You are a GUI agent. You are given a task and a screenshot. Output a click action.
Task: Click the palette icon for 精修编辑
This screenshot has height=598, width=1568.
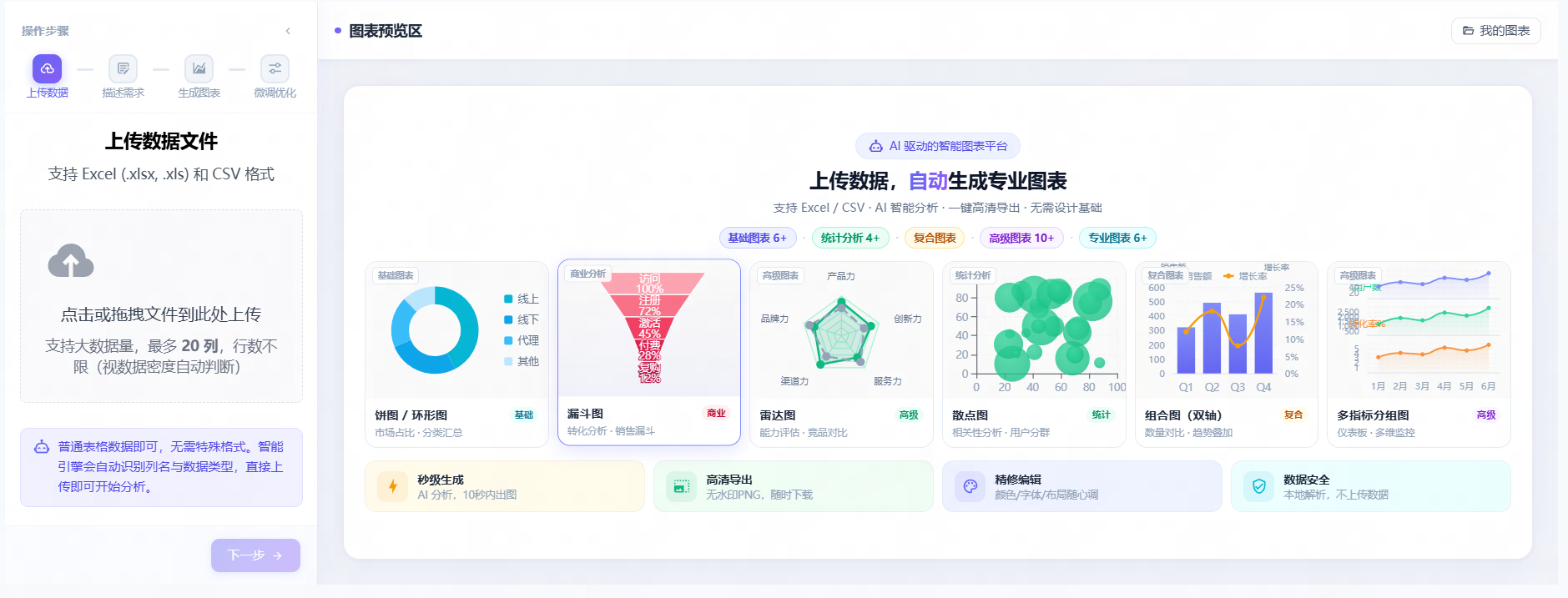[x=970, y=486]
